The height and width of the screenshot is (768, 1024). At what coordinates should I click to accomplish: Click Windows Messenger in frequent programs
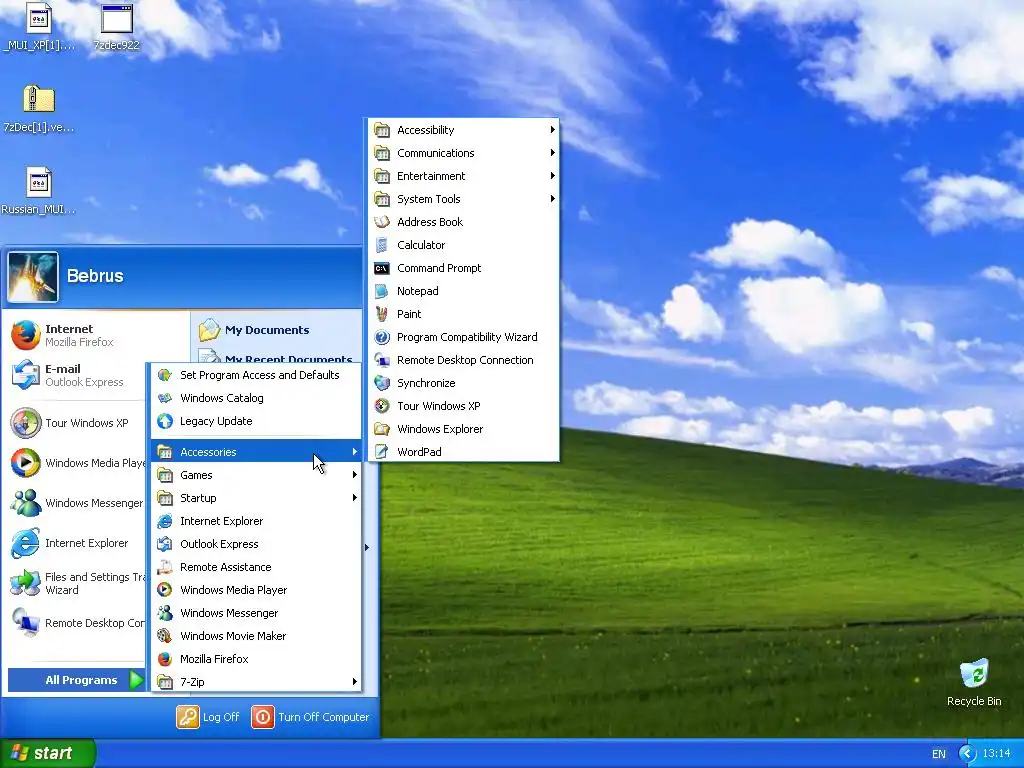click(78, 503)
